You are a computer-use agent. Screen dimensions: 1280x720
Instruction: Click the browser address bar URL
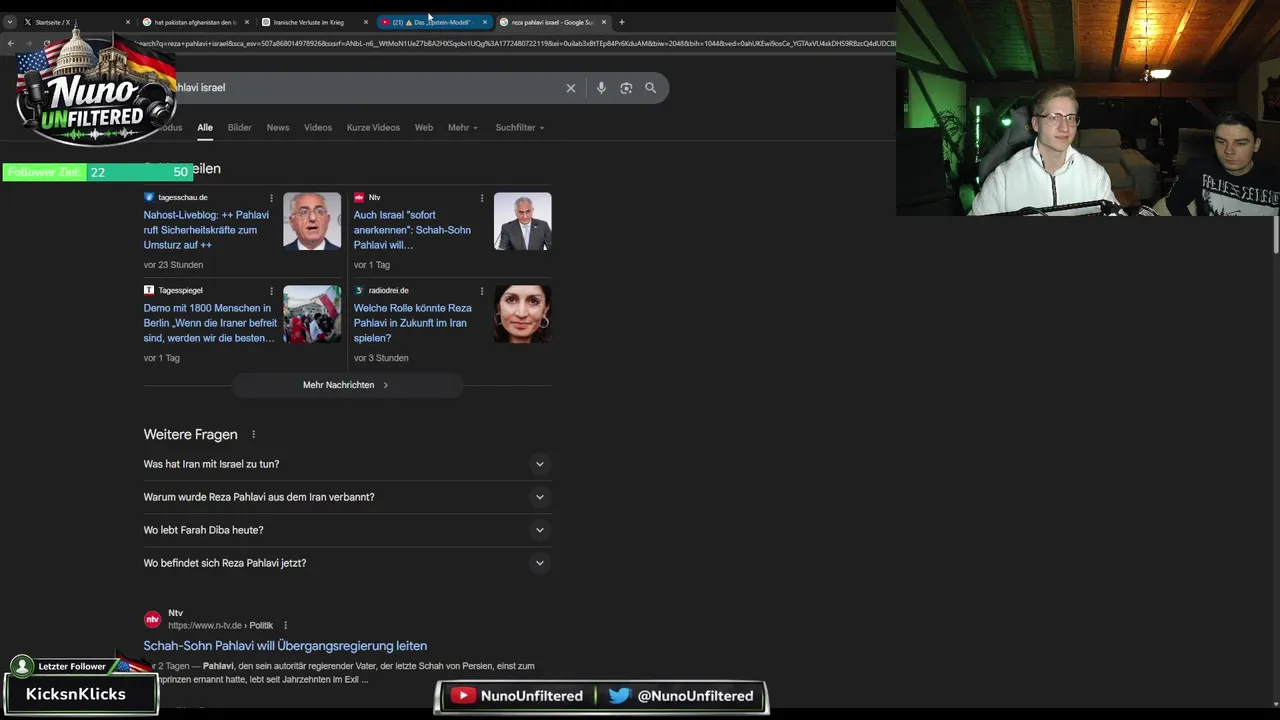coord(515,44)
